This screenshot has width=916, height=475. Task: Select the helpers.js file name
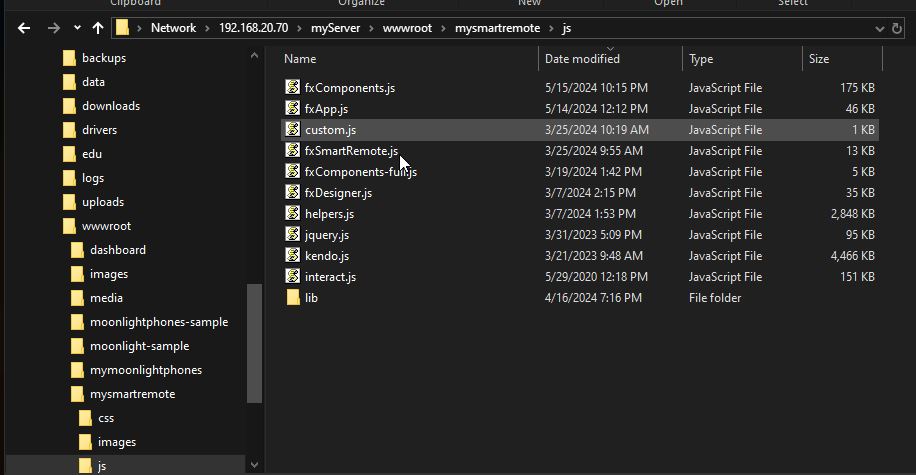coord(329,214)
